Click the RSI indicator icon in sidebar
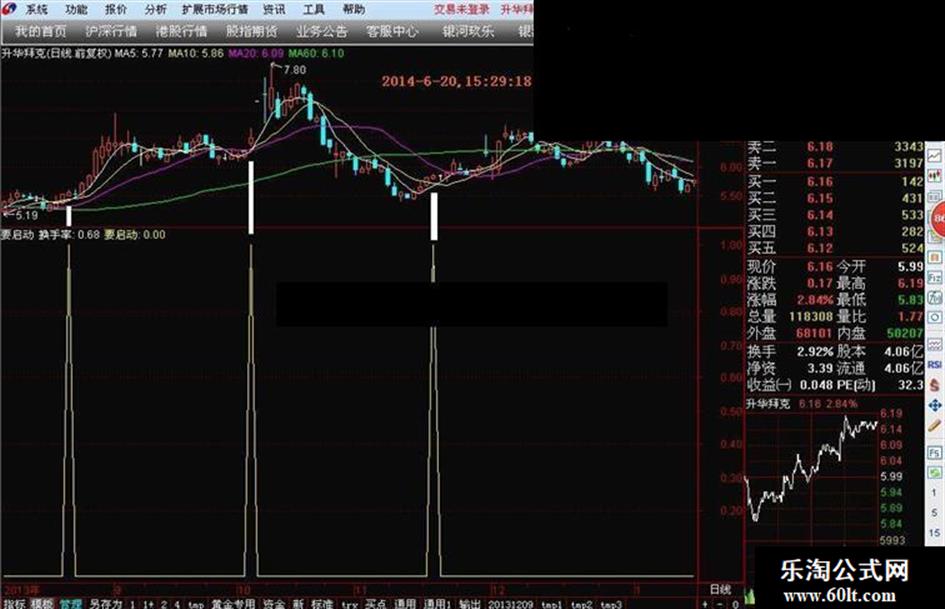This screenshot has width=945, height=609. (935, 365)
